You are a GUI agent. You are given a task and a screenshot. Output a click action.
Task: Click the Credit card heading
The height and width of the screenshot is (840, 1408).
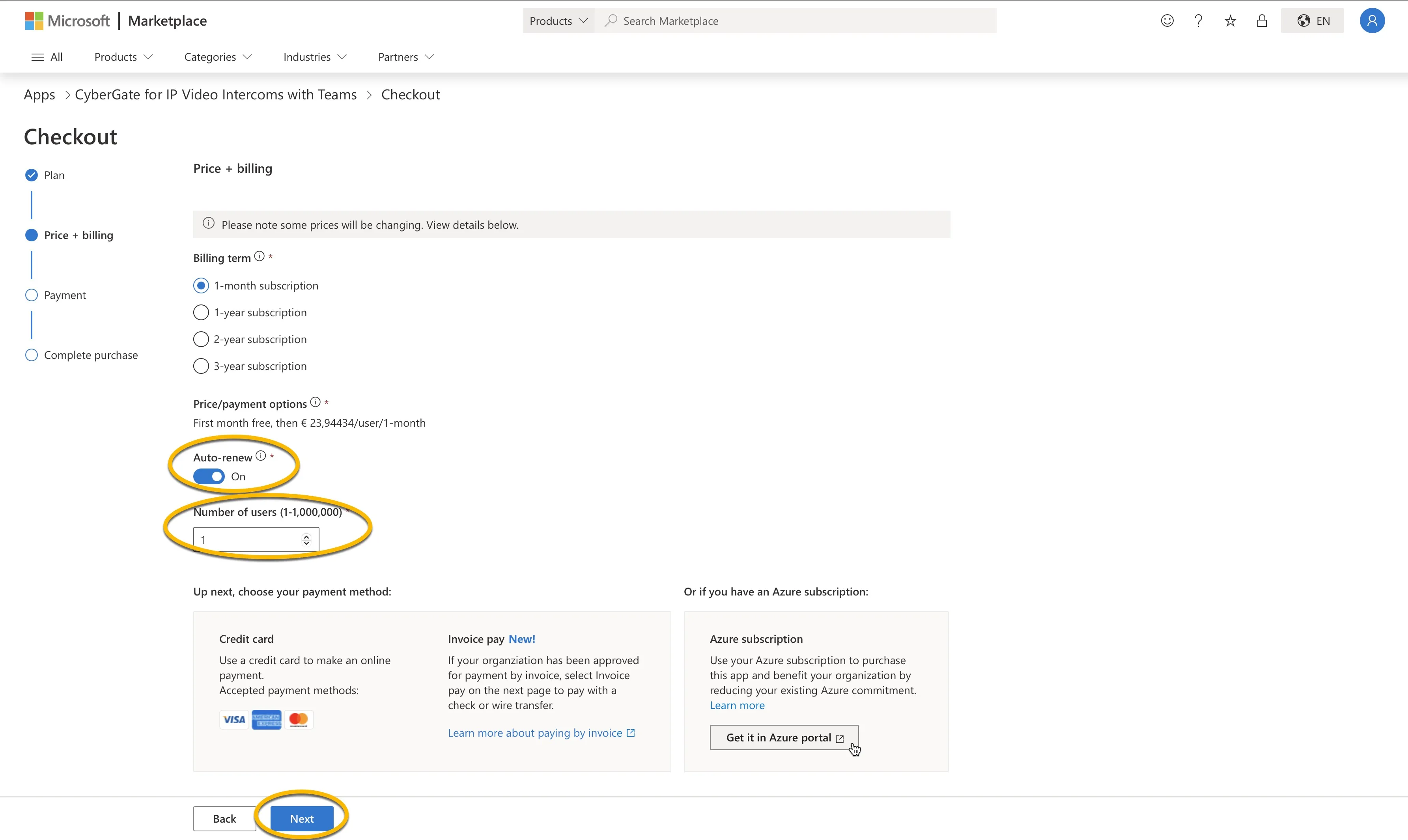pos(246,640)
